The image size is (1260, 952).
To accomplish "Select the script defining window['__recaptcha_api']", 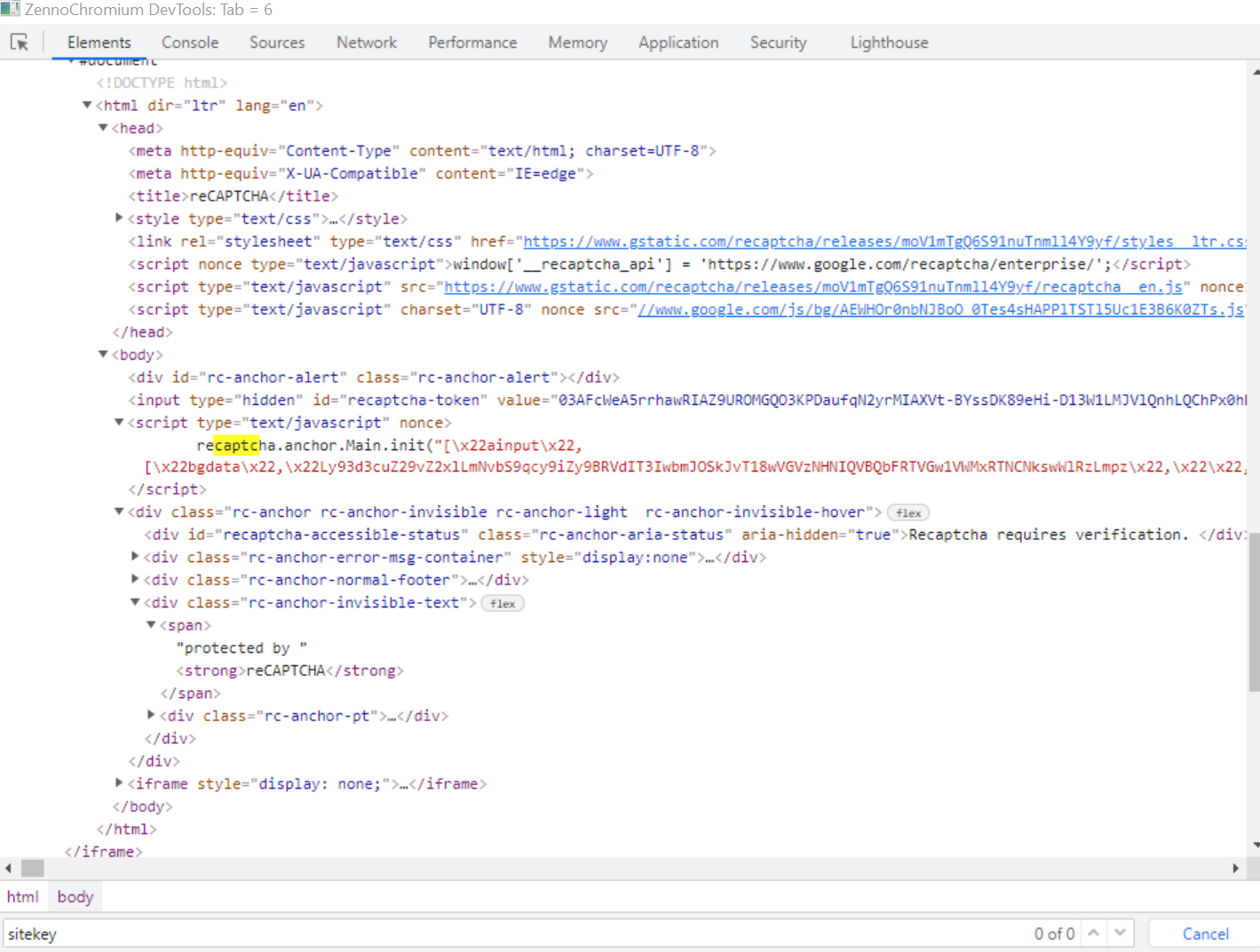I will (x=659, y=264).
